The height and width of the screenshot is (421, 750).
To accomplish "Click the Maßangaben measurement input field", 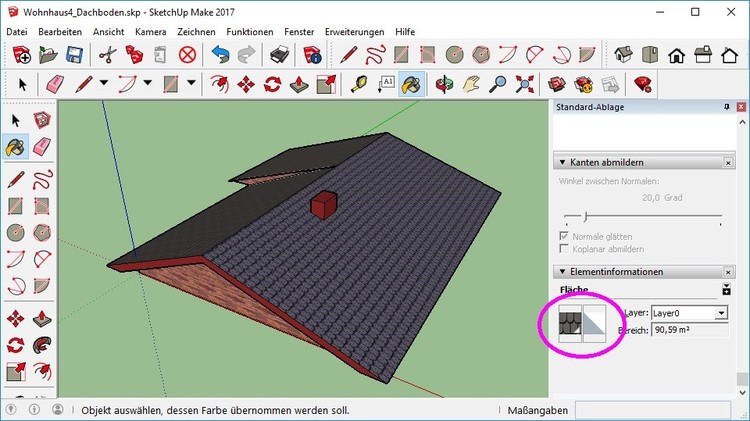I will click(x=652, y=410).
